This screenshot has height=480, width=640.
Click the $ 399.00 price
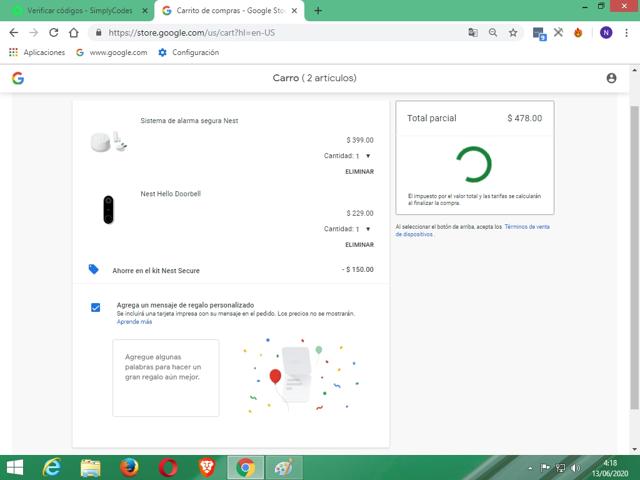360,140
